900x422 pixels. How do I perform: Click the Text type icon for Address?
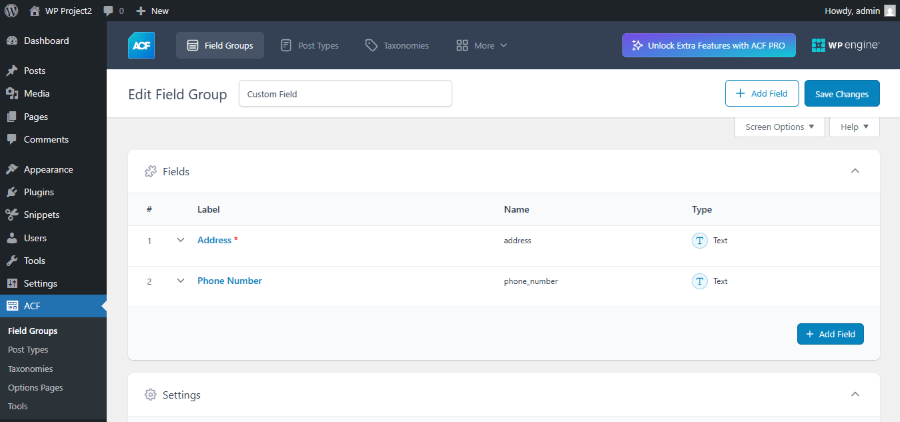pyautogui.click(x=700, y=241)
